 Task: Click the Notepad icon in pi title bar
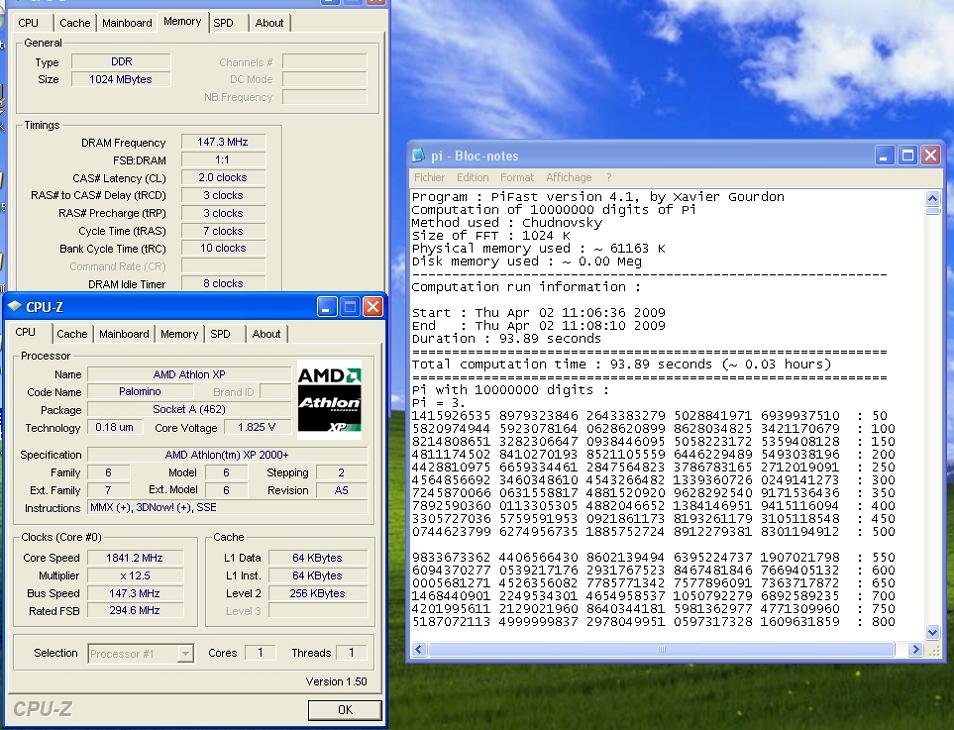coord(418,156)
